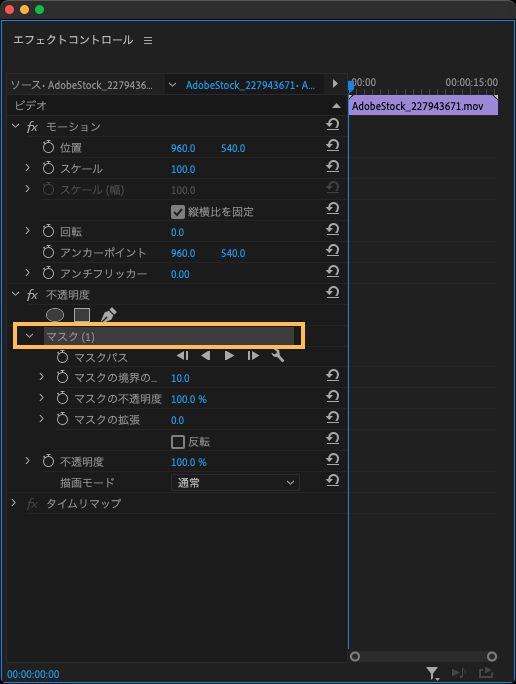516x684 pixels.
Task: Expand the タイムリマップ section
Action: (x=14, y=503)
